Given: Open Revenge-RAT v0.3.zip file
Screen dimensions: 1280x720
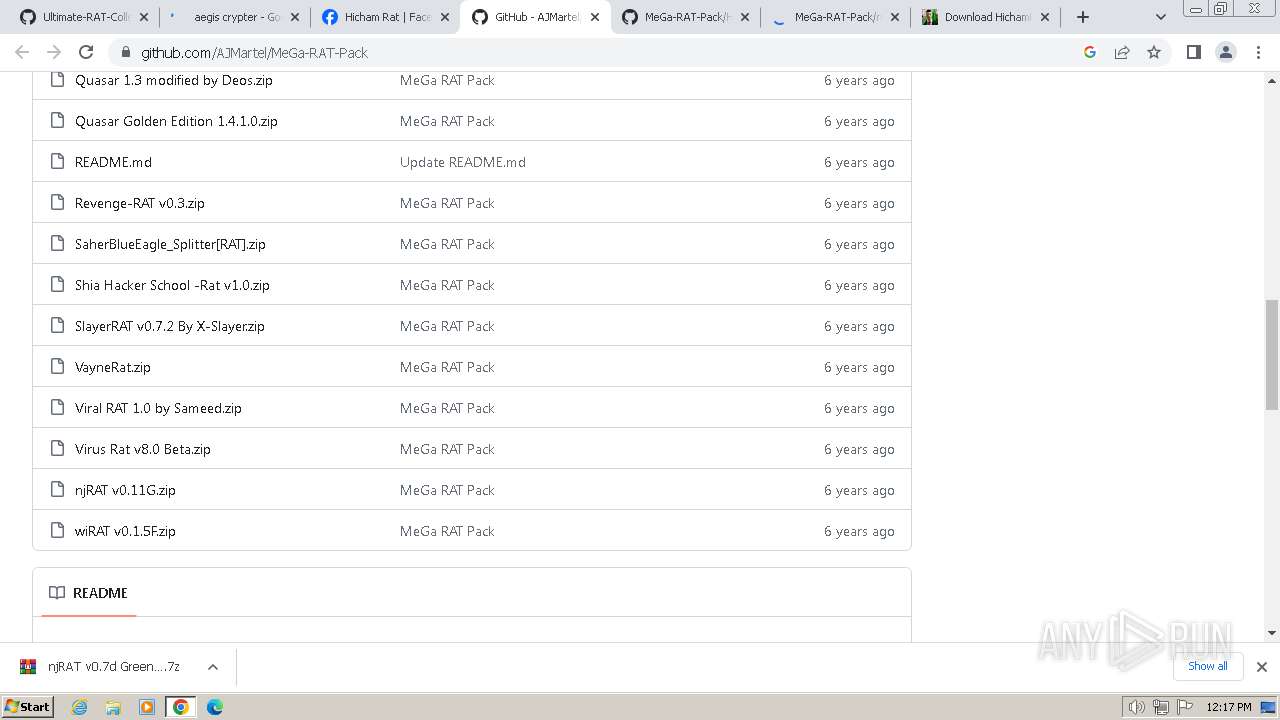Looking at the screenshot, I should tap(139, 203).
